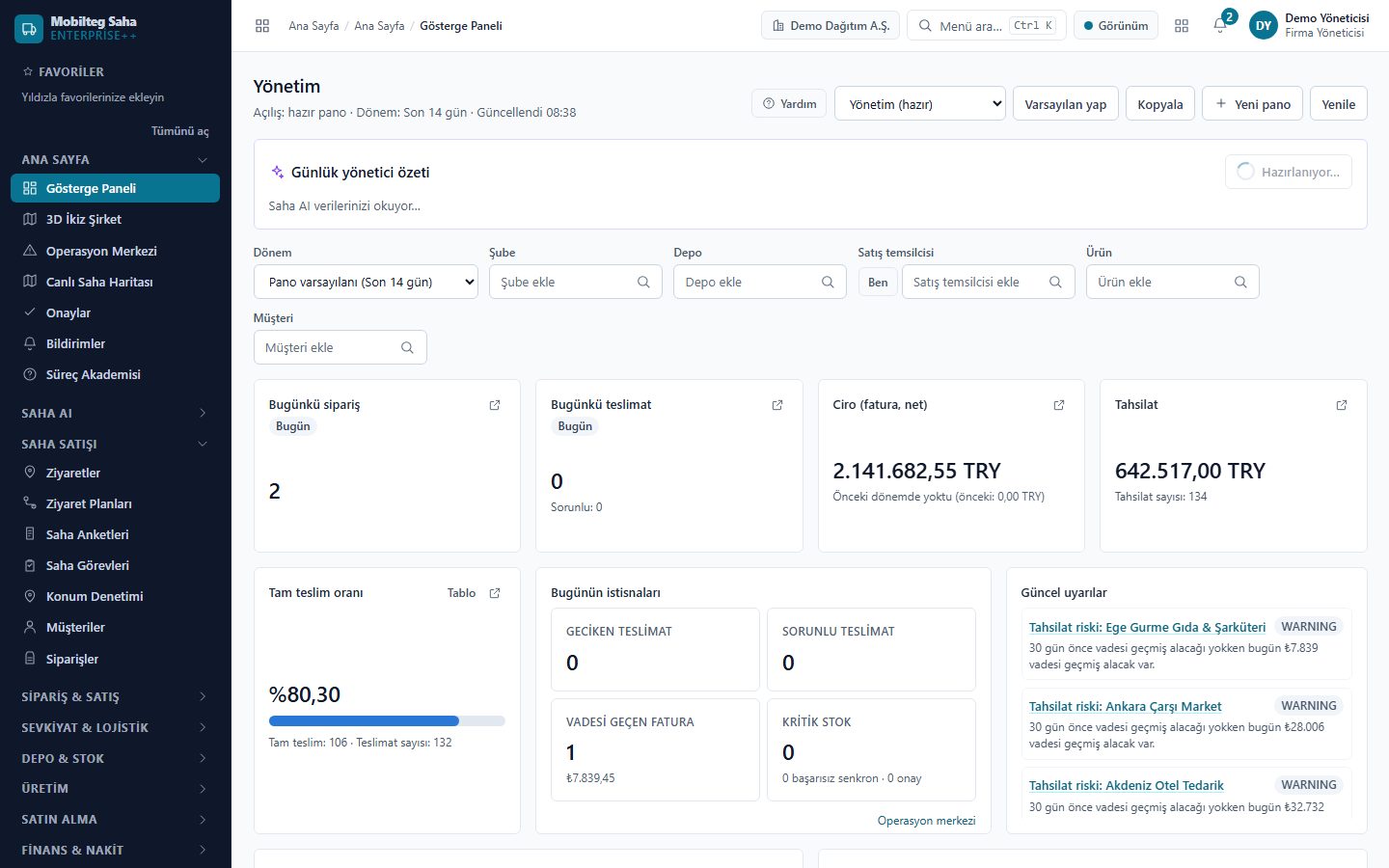This screenshot has height=868, width=1389.
Task: Switch Tam teslim oranı to Tablo view
Action: [x=461, y=593]
